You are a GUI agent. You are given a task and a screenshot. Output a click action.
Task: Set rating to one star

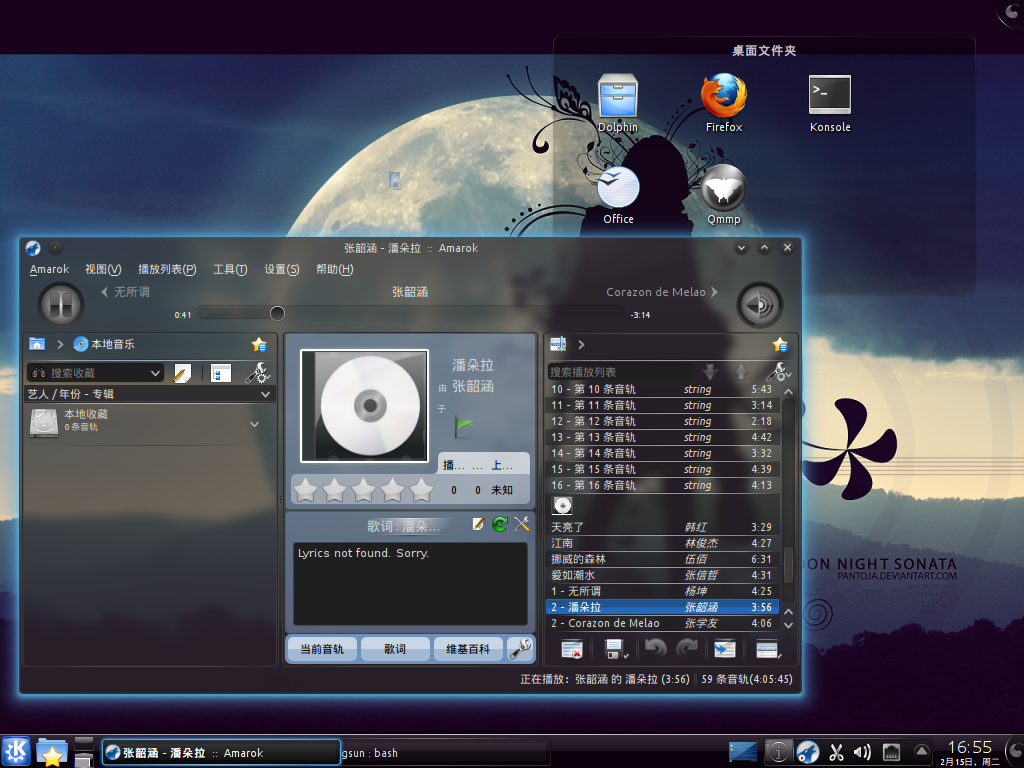[x=306, y=490]
